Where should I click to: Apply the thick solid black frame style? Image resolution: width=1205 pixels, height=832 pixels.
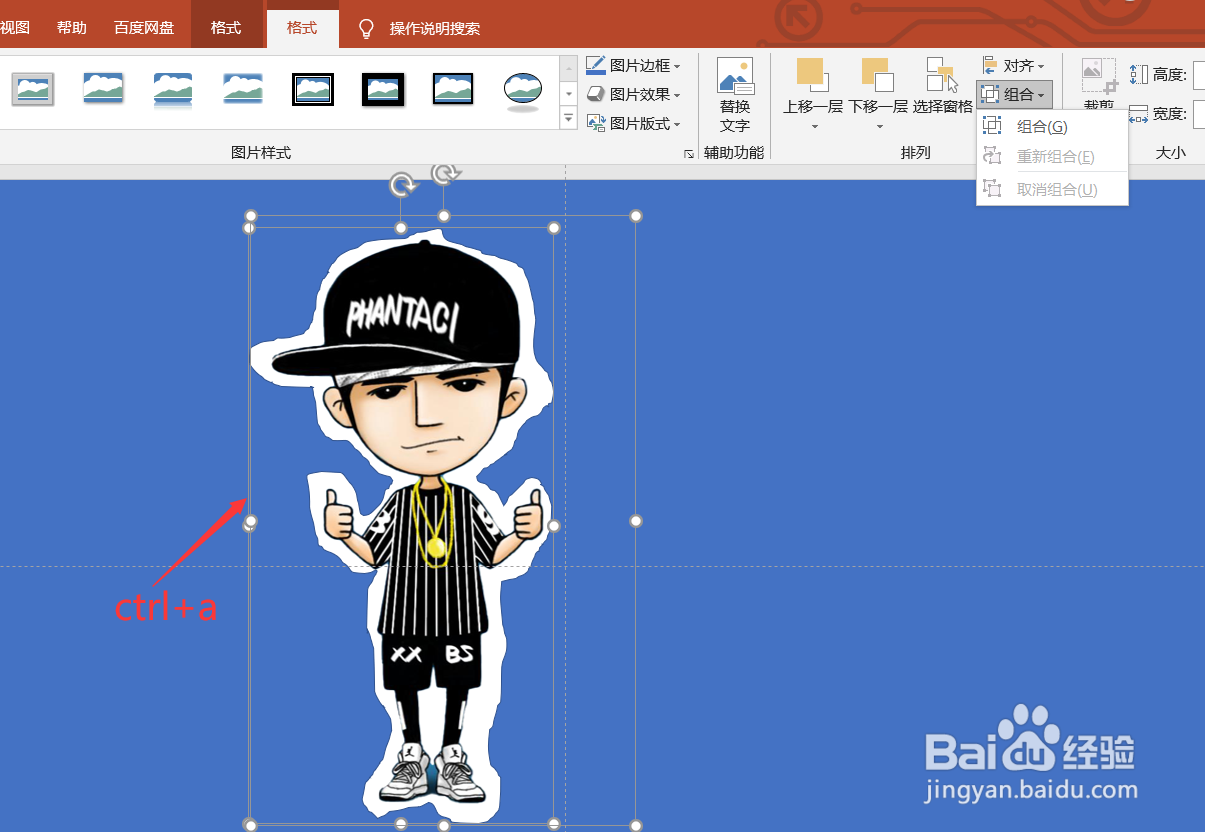[383, 89]
